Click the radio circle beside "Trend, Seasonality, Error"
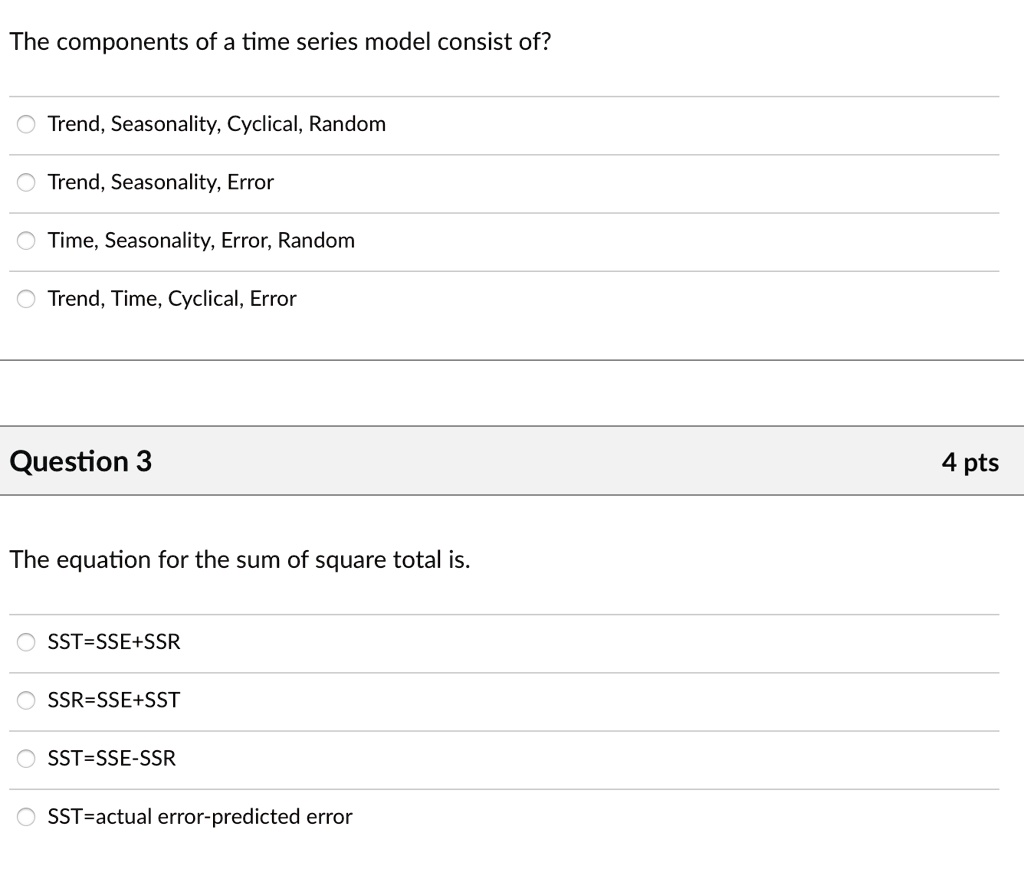The width and height of the screenshot is (1024, 869). click(x=25, y=182)
